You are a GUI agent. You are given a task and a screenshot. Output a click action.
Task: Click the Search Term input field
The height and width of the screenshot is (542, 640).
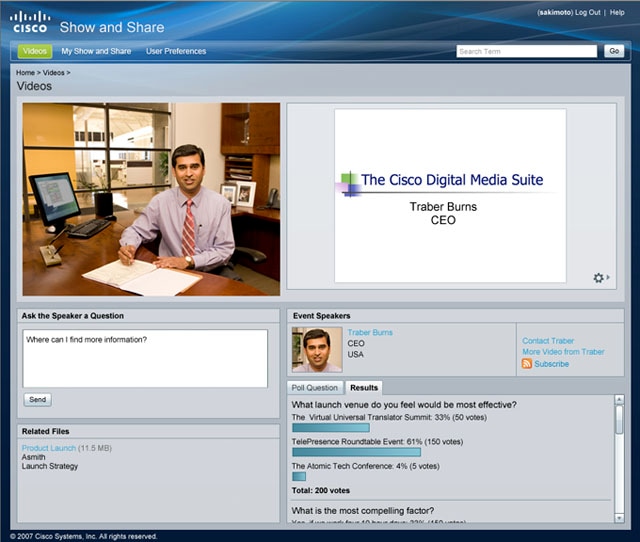pos(527,51)
